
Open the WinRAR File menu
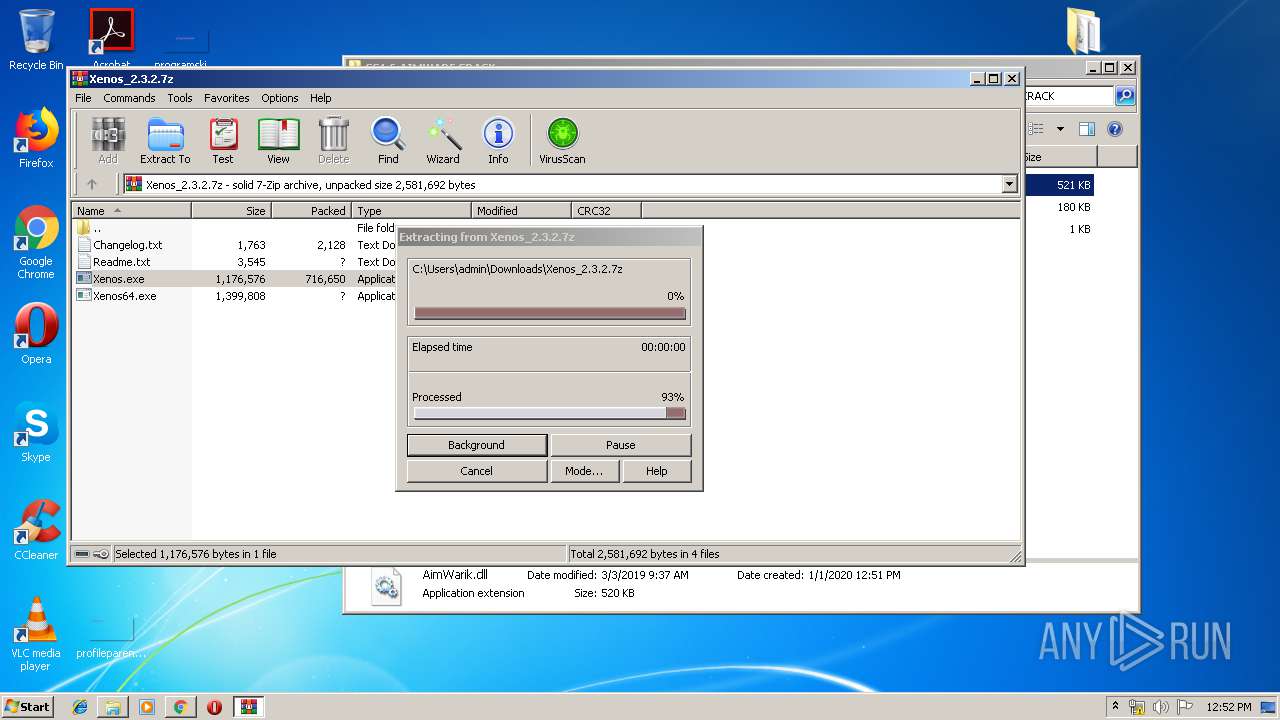click(x=83, y=98)
